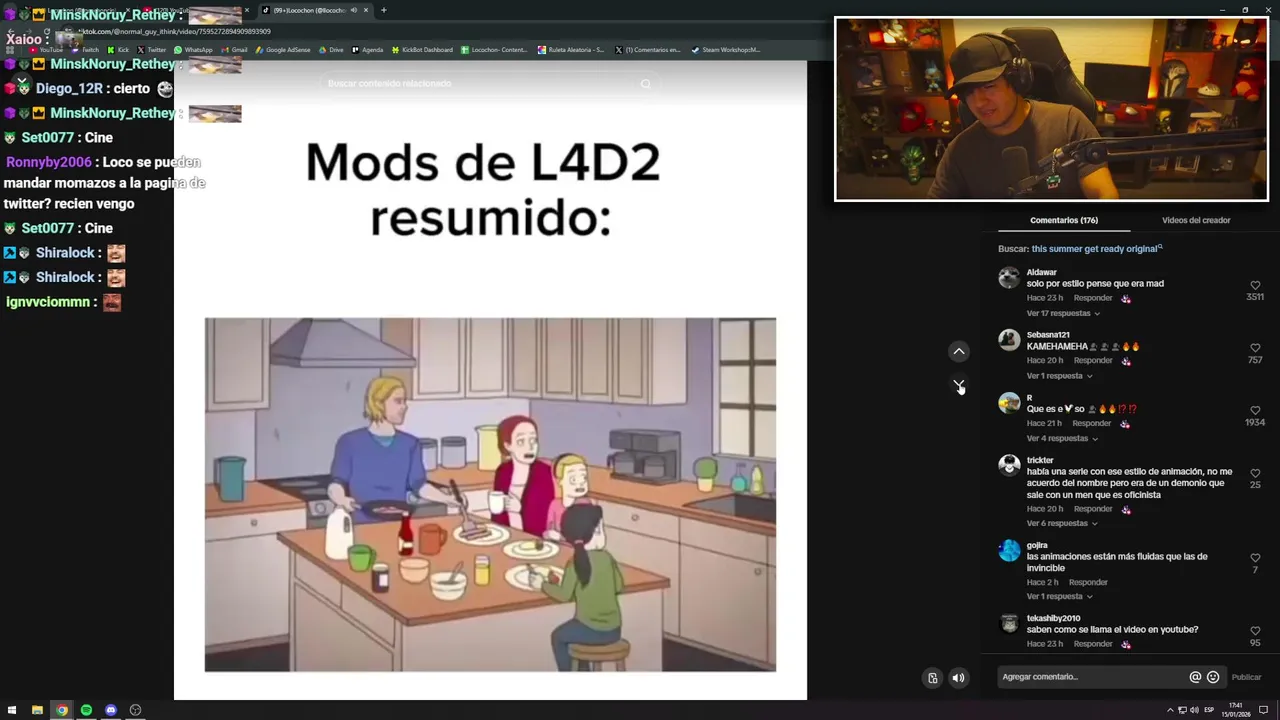
Task: Click 'Responder' on gojira's comment
Action: (1088, 582)
